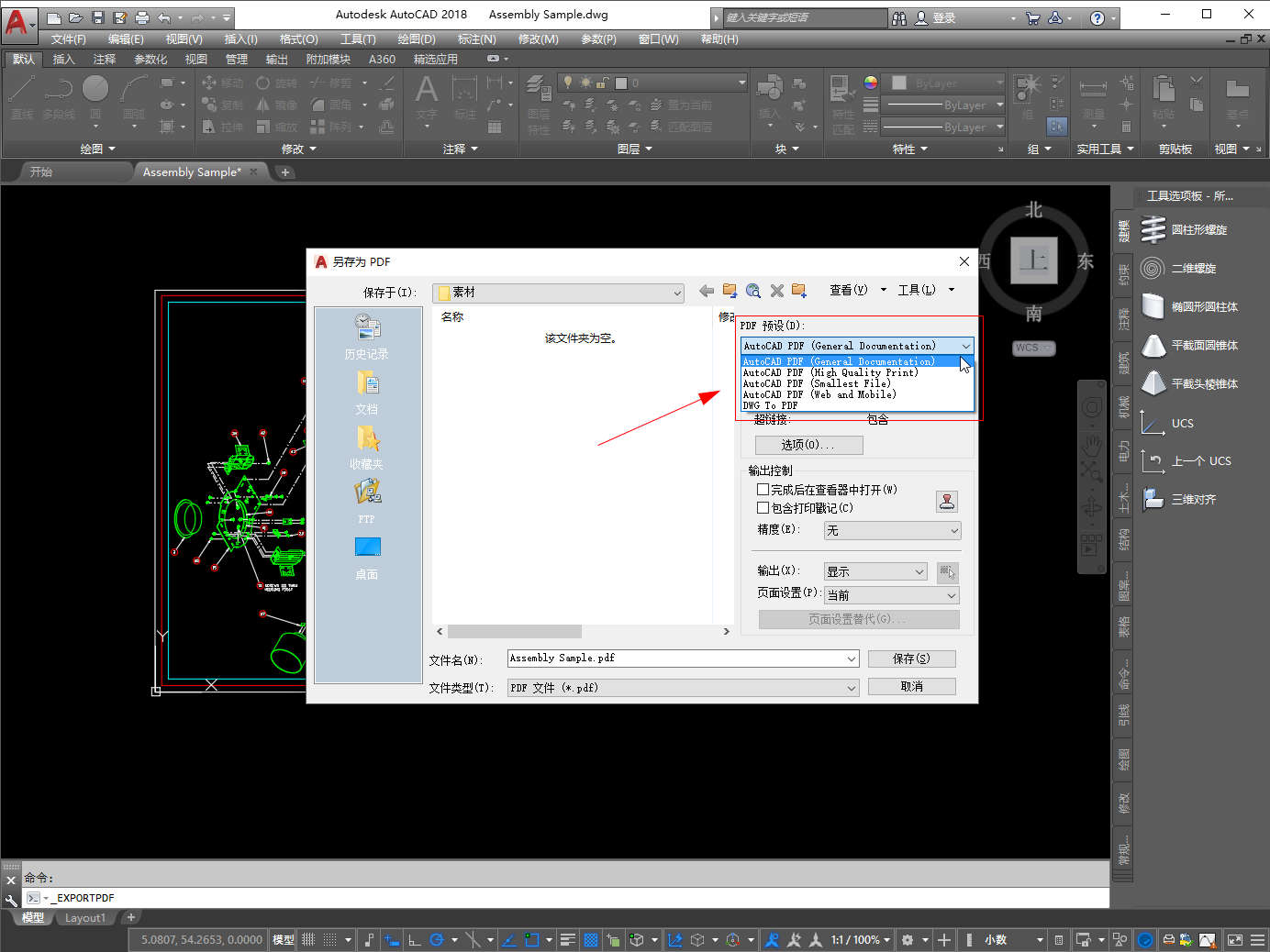This screenshot has width=1270, height=952.
Task: Select the FTP location icon
Action: coord(366,493)
